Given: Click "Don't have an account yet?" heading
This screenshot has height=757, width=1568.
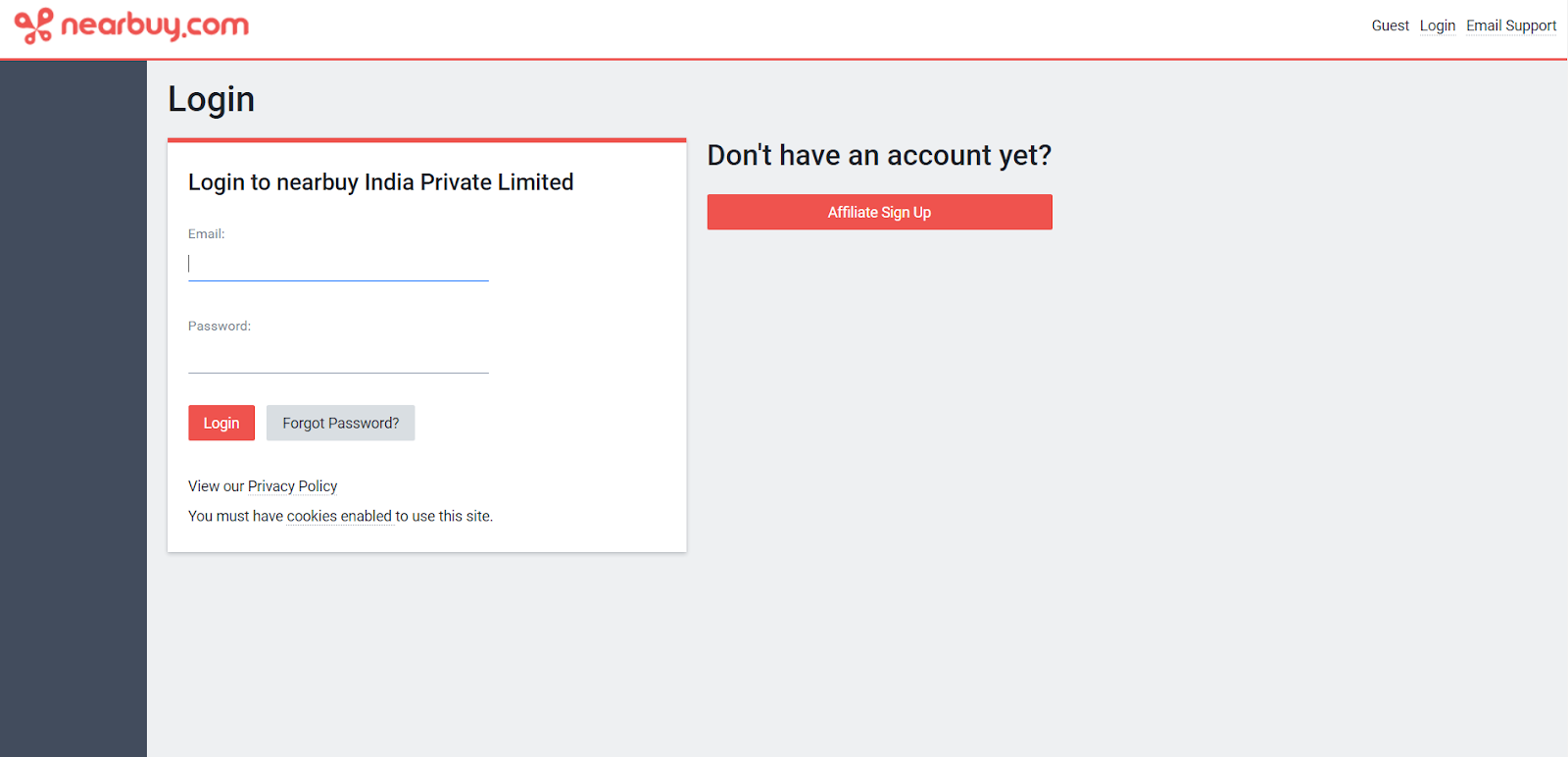Looking at the screenshot, I should coord(879,155).
